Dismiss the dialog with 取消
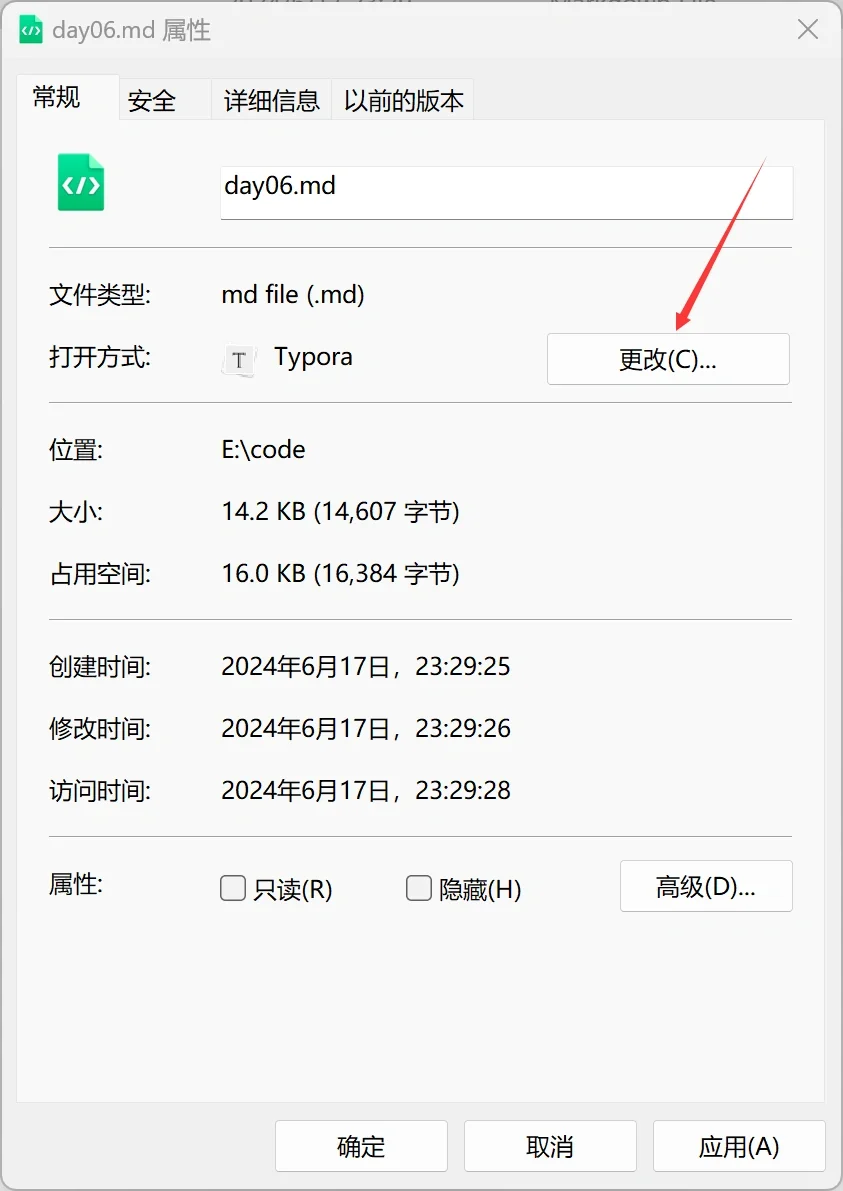 point(550,1146)
